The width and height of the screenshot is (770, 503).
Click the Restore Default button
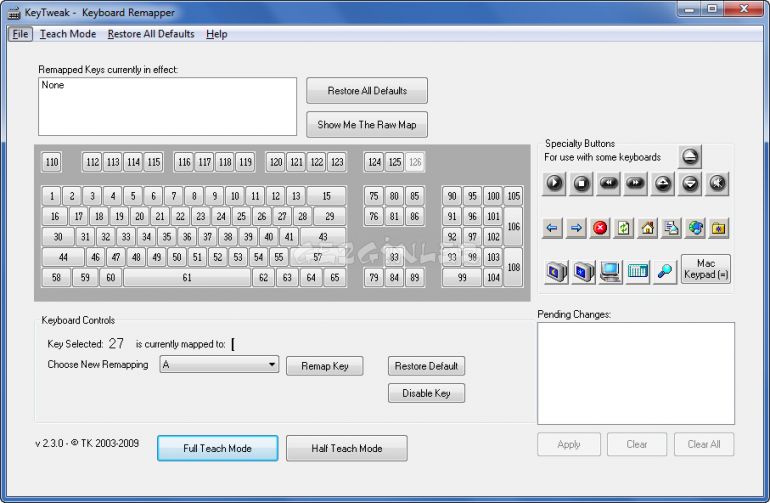[426, 366]
